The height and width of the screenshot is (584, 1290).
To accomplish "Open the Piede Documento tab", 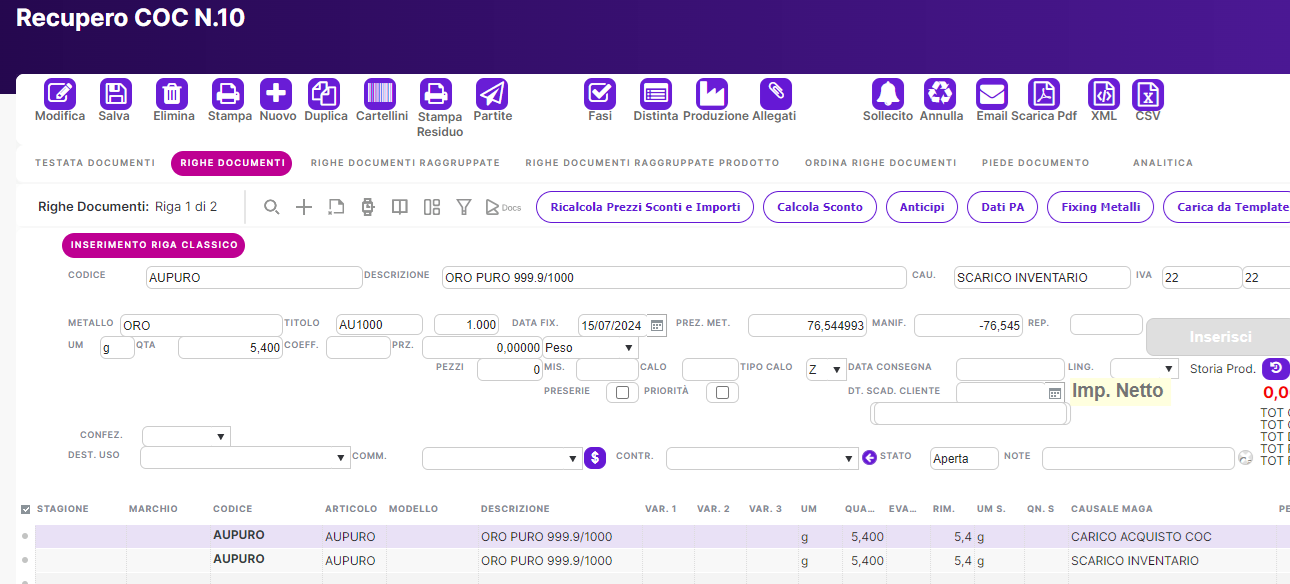I will (x=1035, y=163).
